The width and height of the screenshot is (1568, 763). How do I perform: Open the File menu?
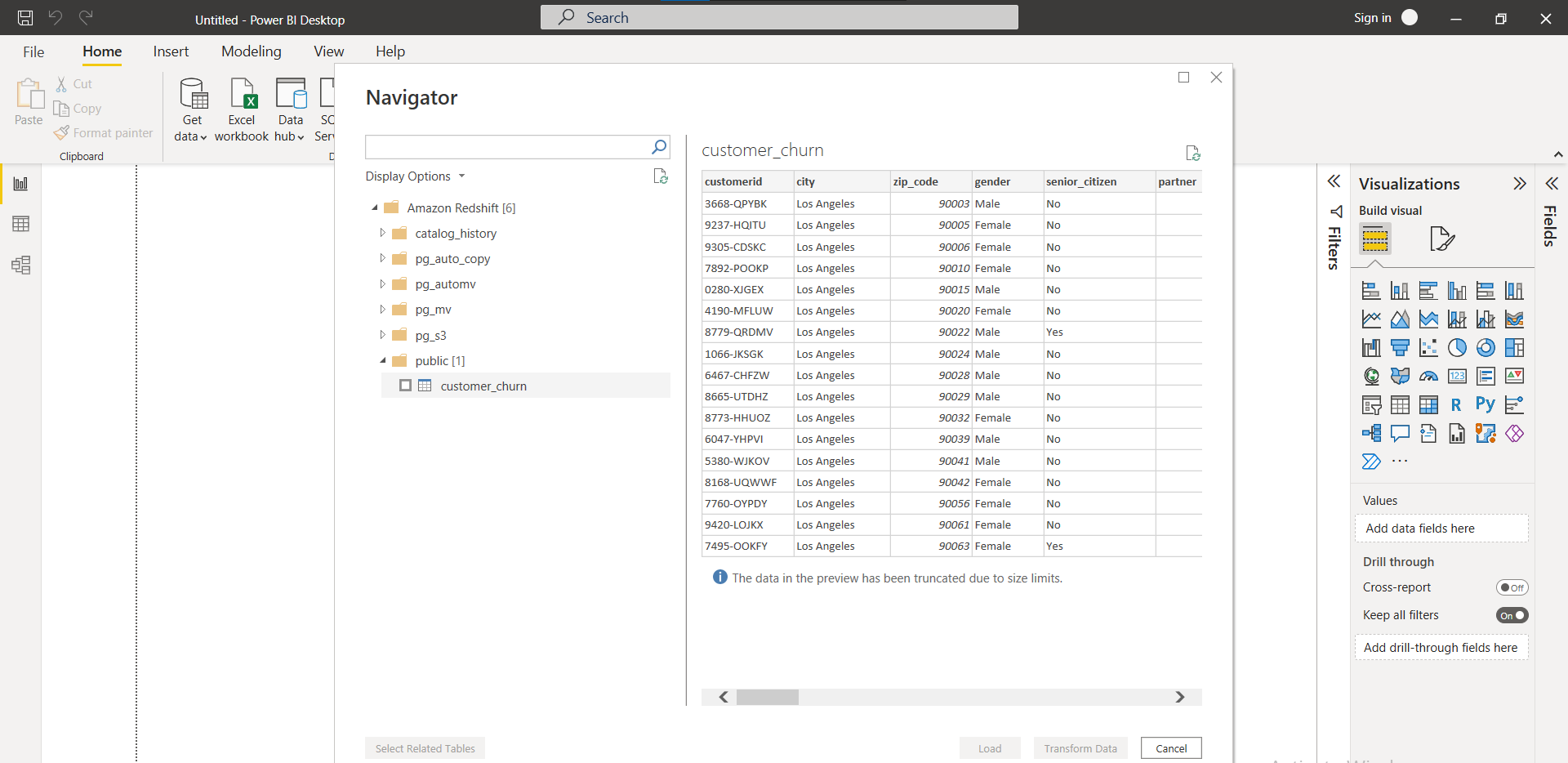point(33,51)
